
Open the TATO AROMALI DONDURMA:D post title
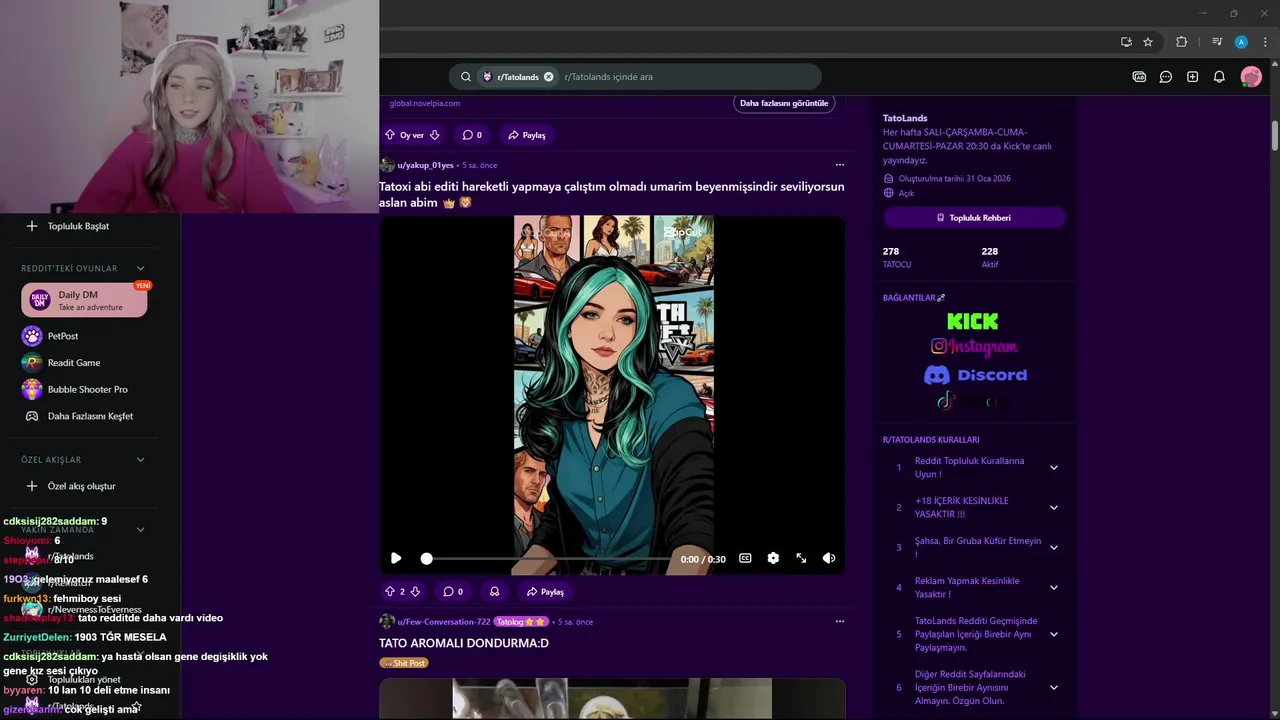pos(464,643)
